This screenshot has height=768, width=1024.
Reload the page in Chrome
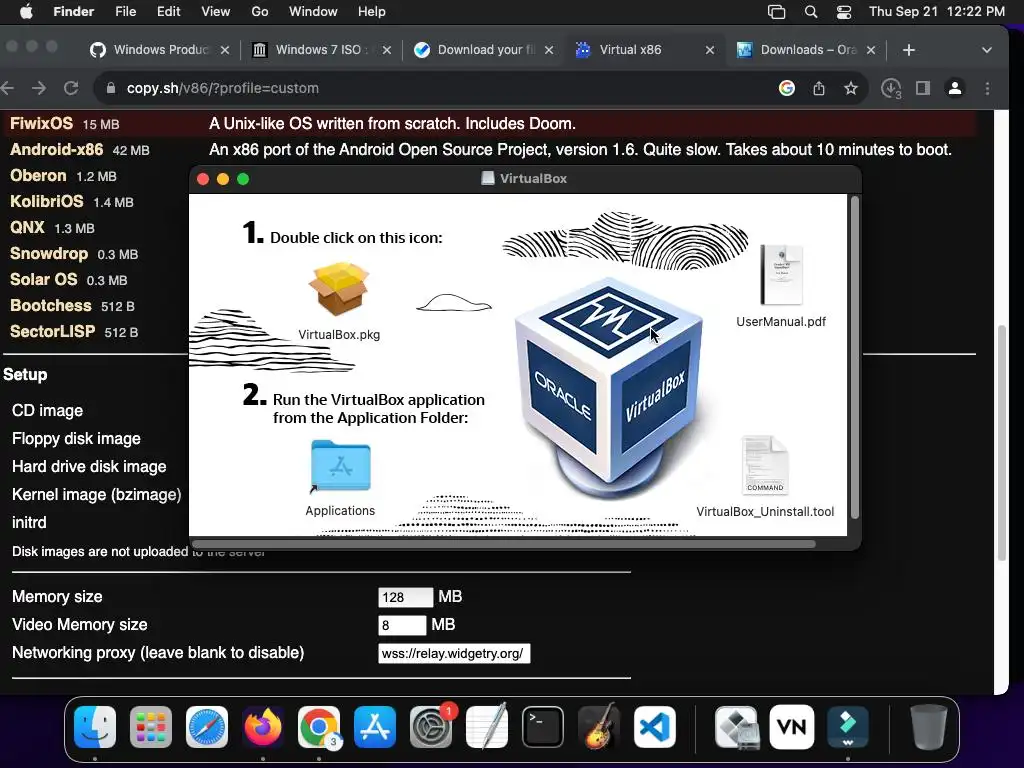(x=71, y=88)
